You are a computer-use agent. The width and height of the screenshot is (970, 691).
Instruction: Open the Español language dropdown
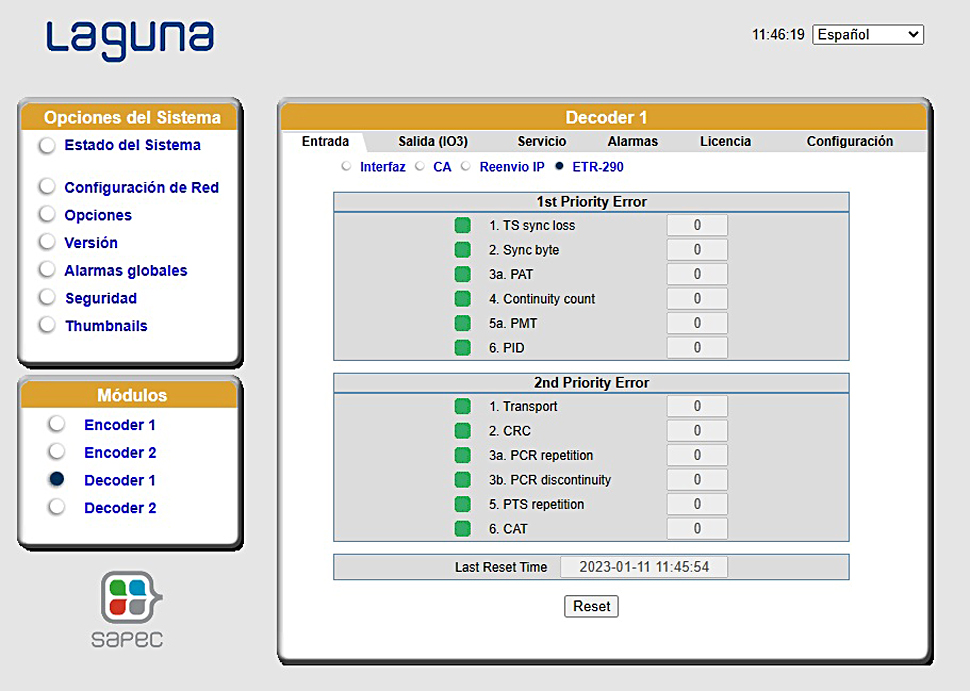pos(868,35)
